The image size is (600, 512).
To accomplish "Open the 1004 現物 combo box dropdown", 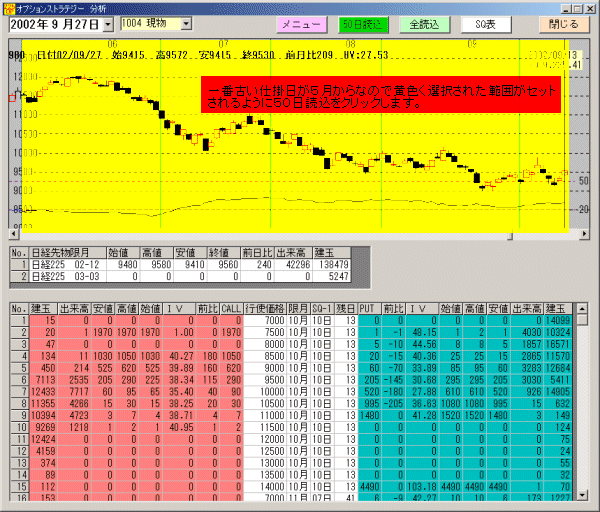I will (x=186, y=24).
